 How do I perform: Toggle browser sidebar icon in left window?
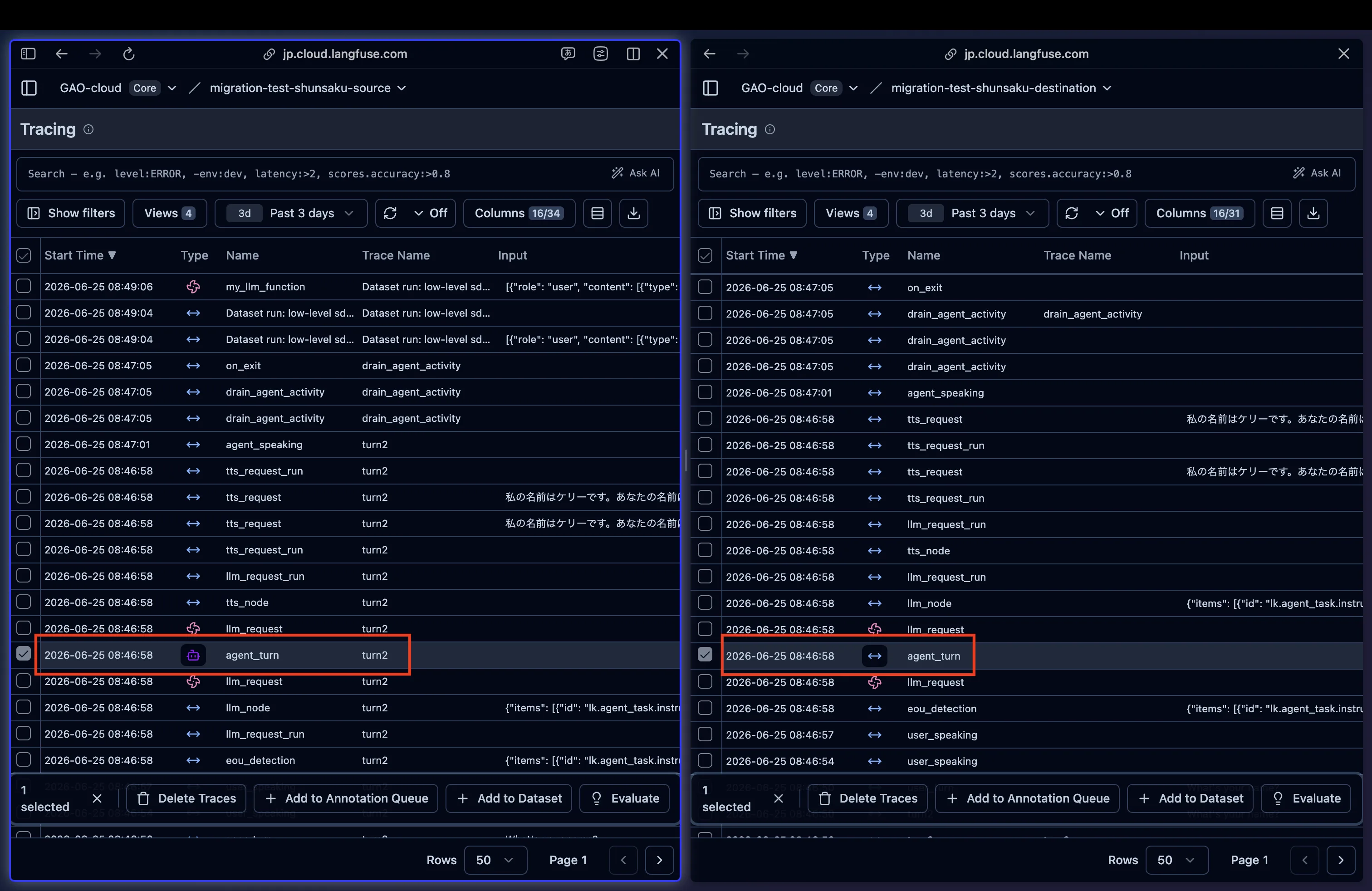coord(28,54)
